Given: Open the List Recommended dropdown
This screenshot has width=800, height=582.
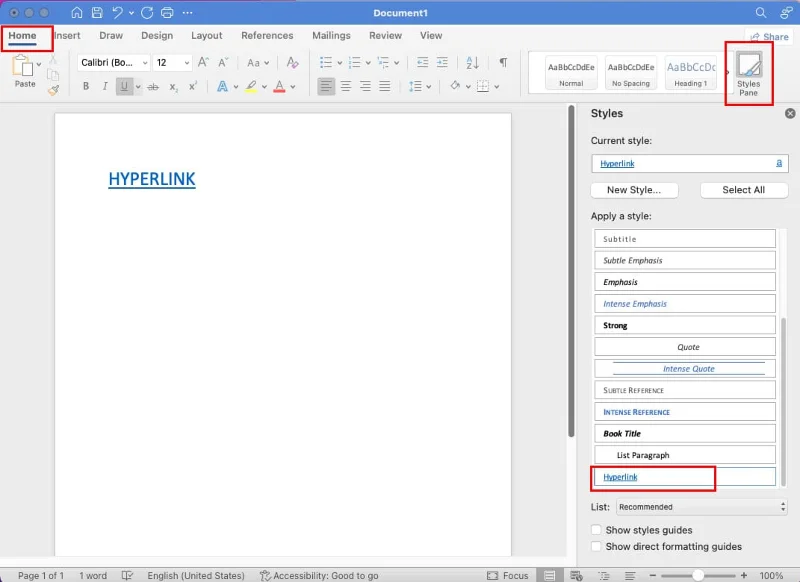Looking at the screenshot, I should pyautogui.click(x=702, y=507).
